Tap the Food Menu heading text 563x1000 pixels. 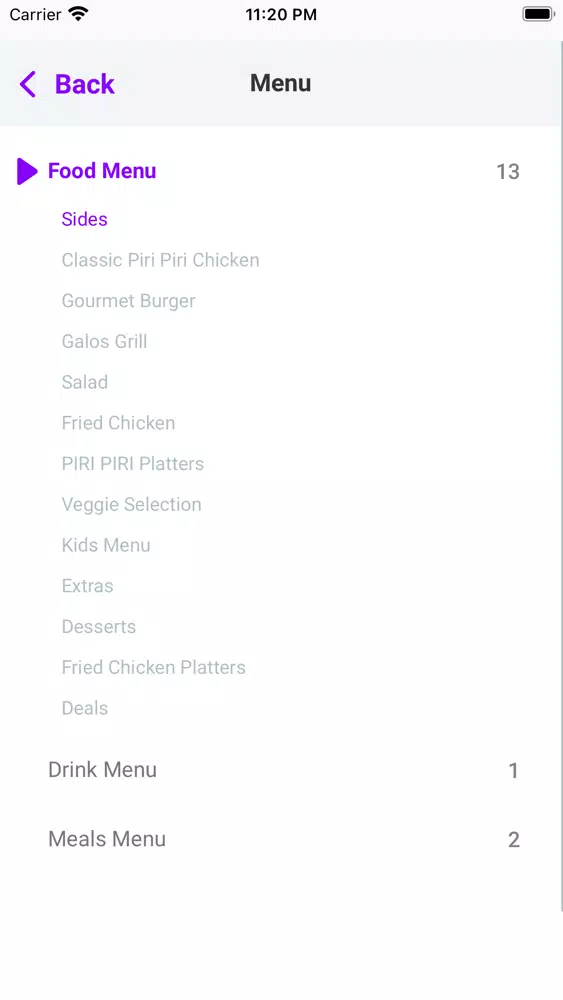102,171
